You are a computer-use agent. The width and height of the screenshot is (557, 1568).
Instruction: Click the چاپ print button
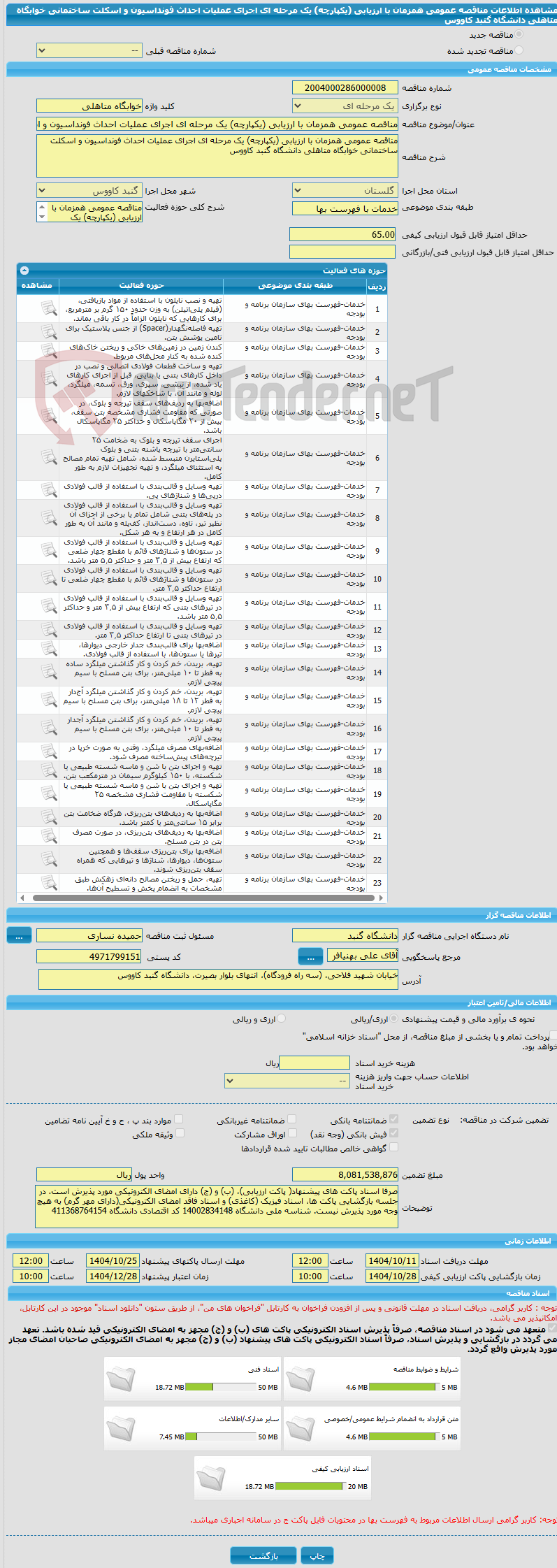click(317, 1555)
